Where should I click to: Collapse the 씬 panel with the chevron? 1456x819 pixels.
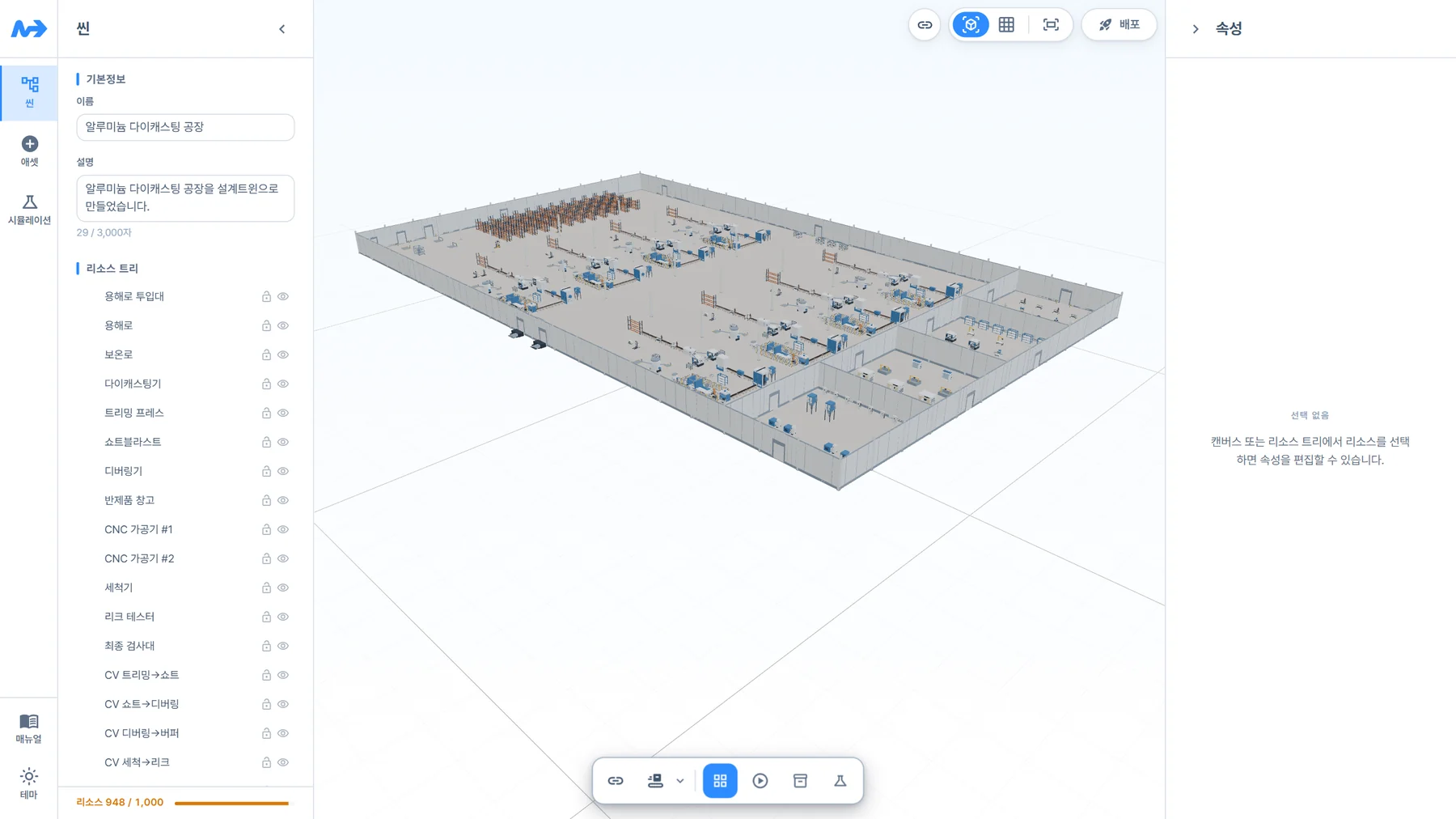281,29
